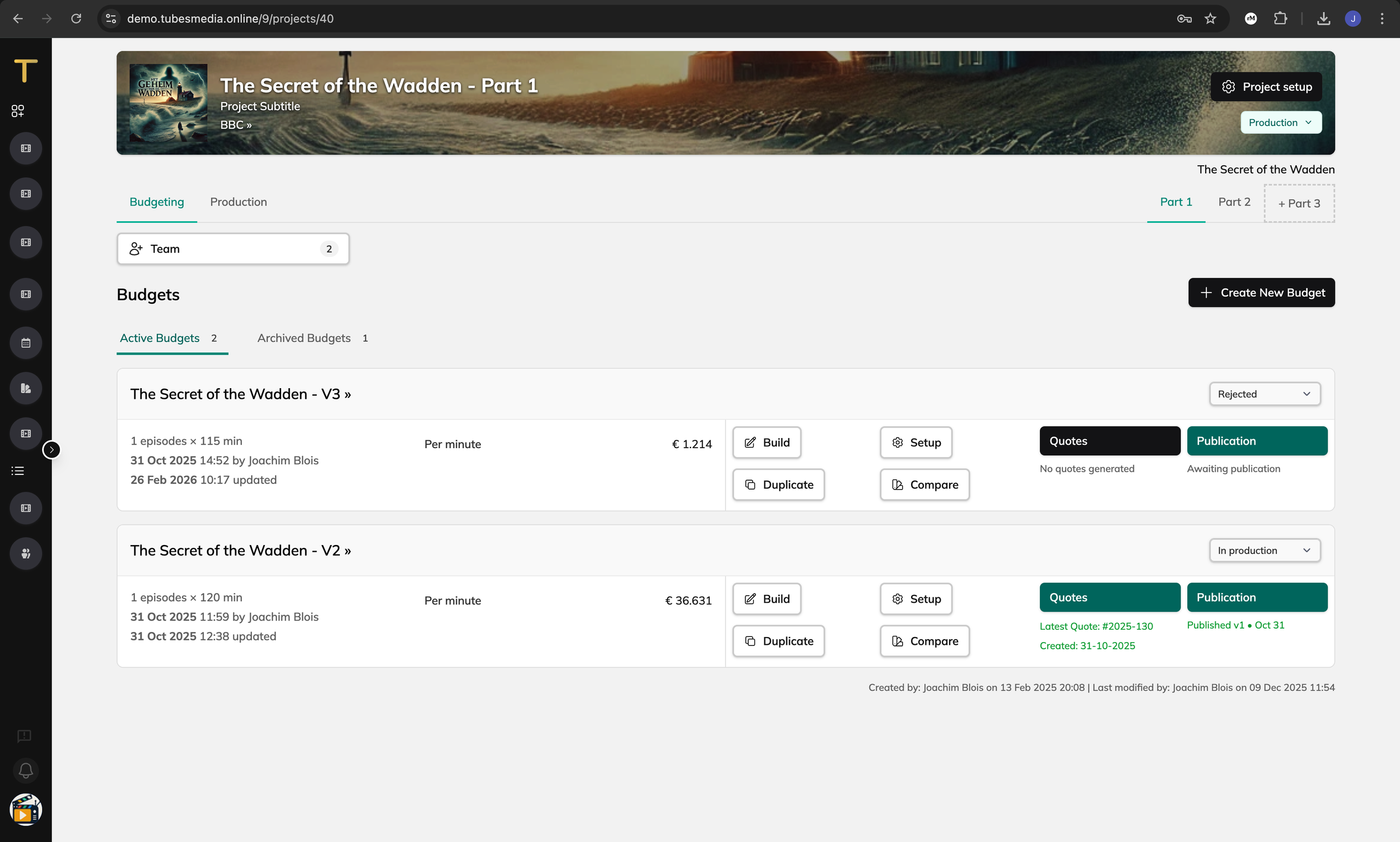The image size is (1400, 842).
Task: Open the people icon in the sidebar
Action: (x=26, y=553)
